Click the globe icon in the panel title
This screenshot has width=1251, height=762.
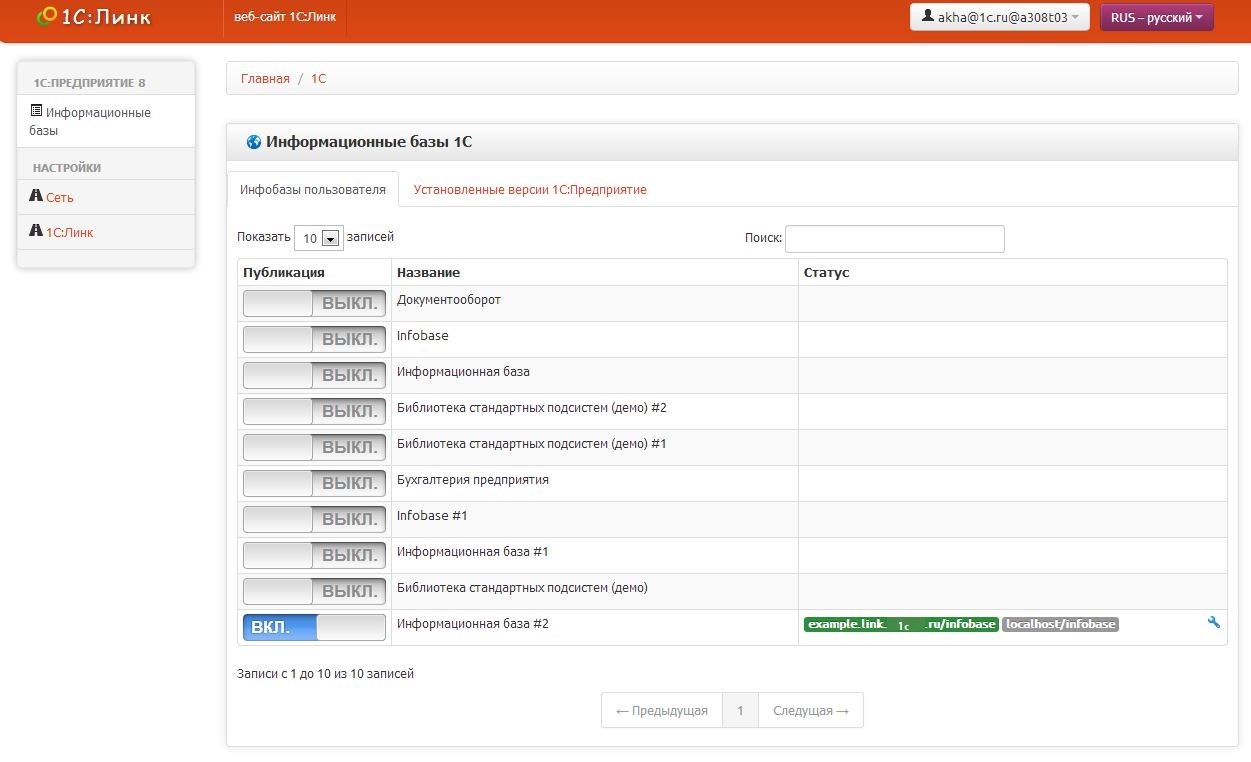point(253,142)
